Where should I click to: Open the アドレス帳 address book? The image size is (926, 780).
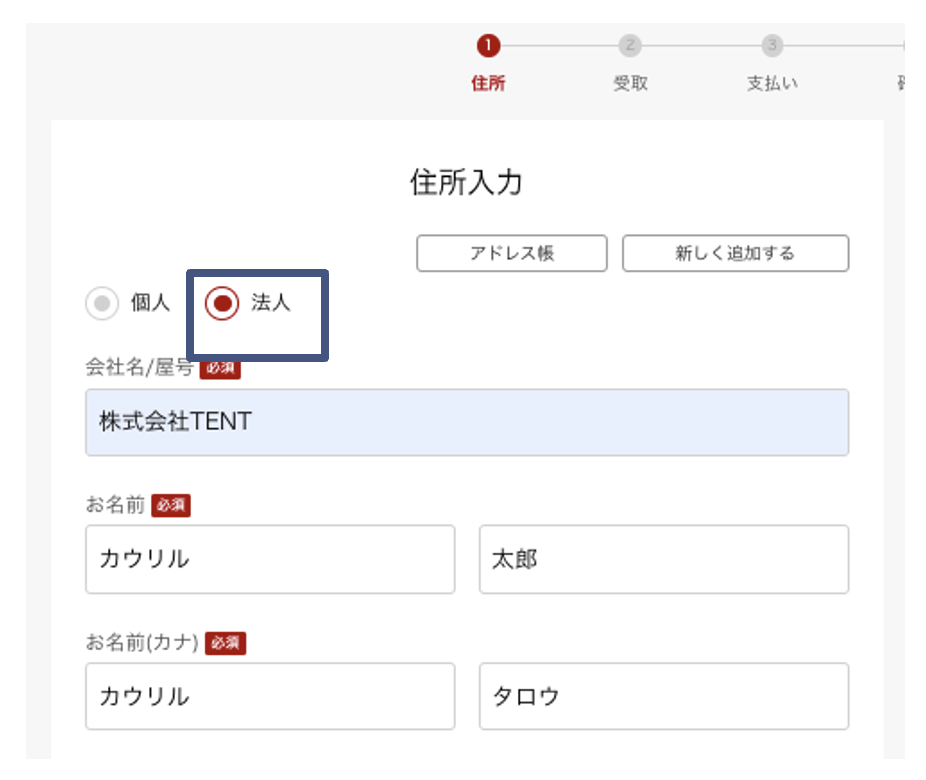click(511, 254)
